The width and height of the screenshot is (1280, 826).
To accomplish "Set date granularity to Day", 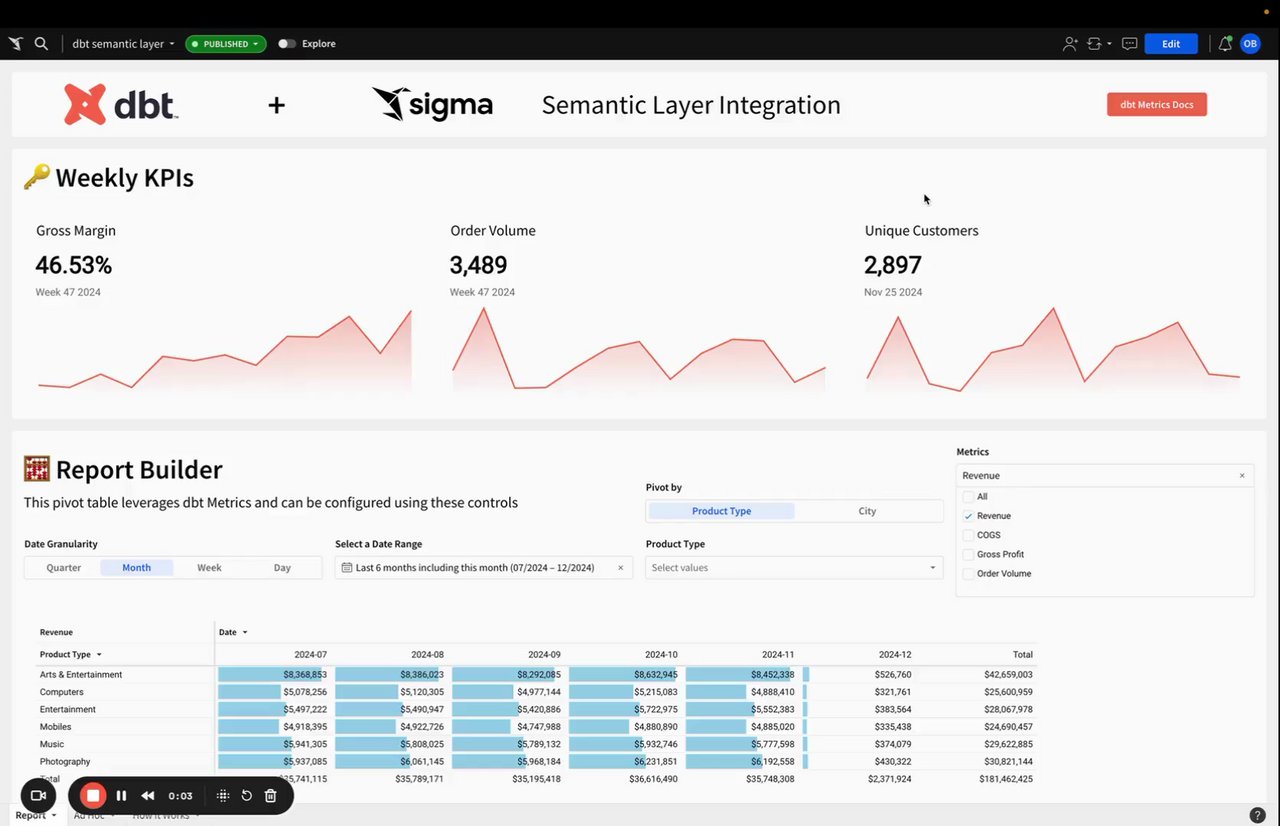I will click(282, 568).
